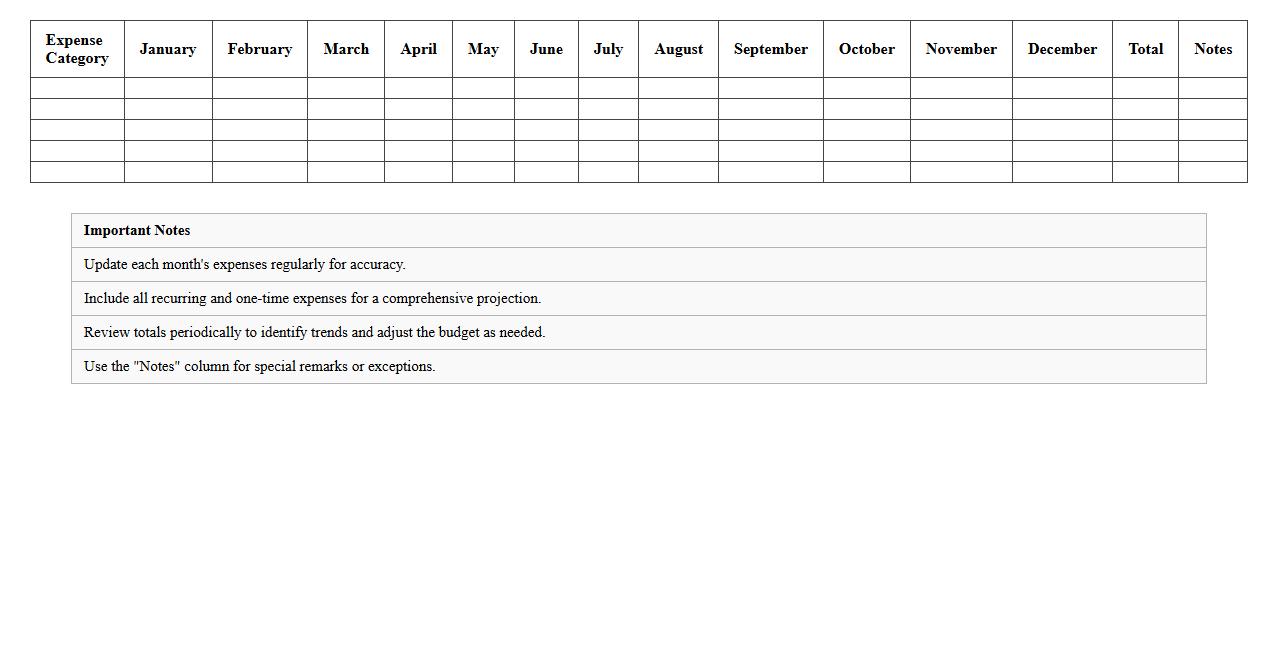1278x650 pixels.
Task: Click the Notes column header
Action: click(x=1213, y=49)
